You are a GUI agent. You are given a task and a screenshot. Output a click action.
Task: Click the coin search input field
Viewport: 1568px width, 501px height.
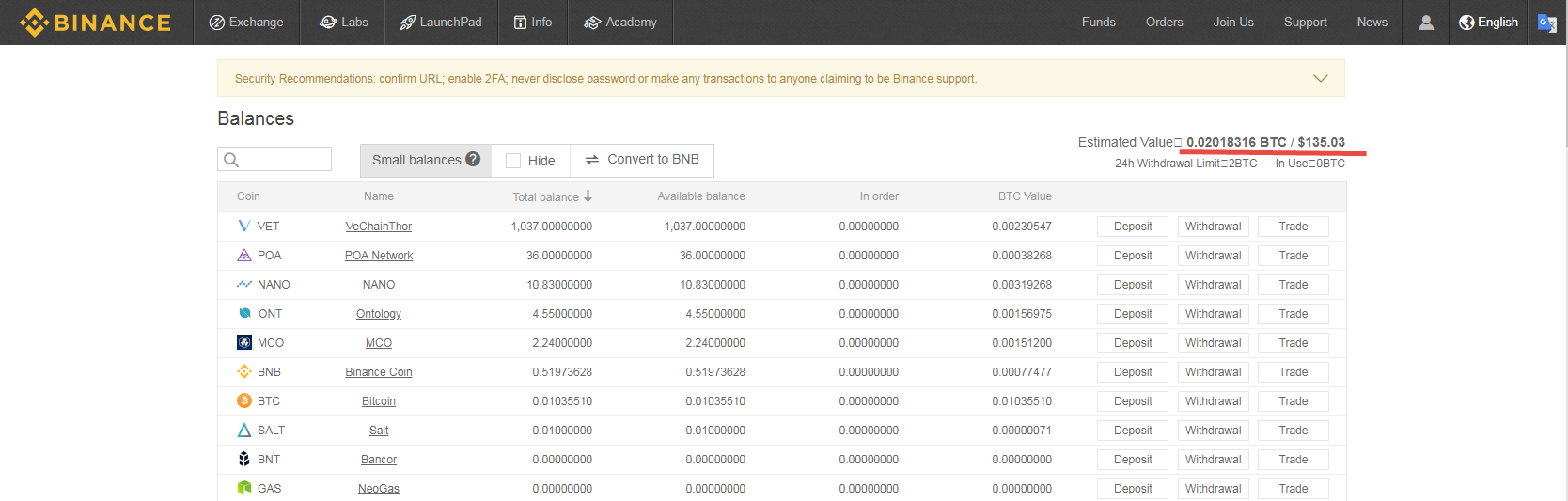[274, 159]
